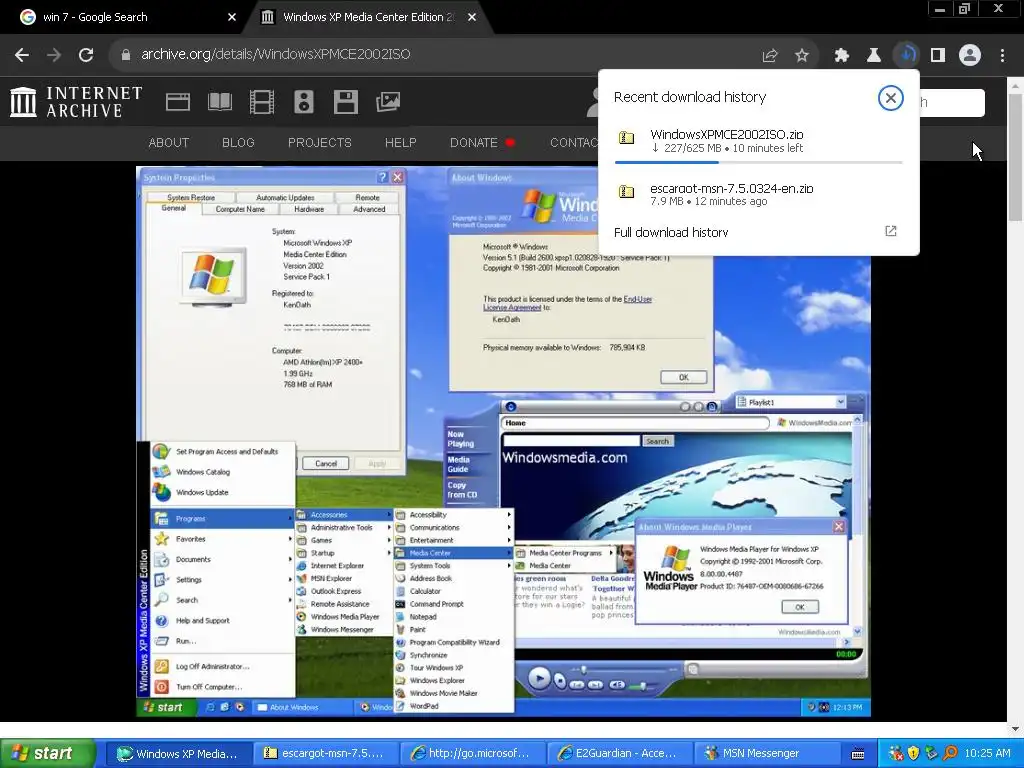Open Full download history
The width and height of the screenshot is (1024, 768).
tap(671, 232)
